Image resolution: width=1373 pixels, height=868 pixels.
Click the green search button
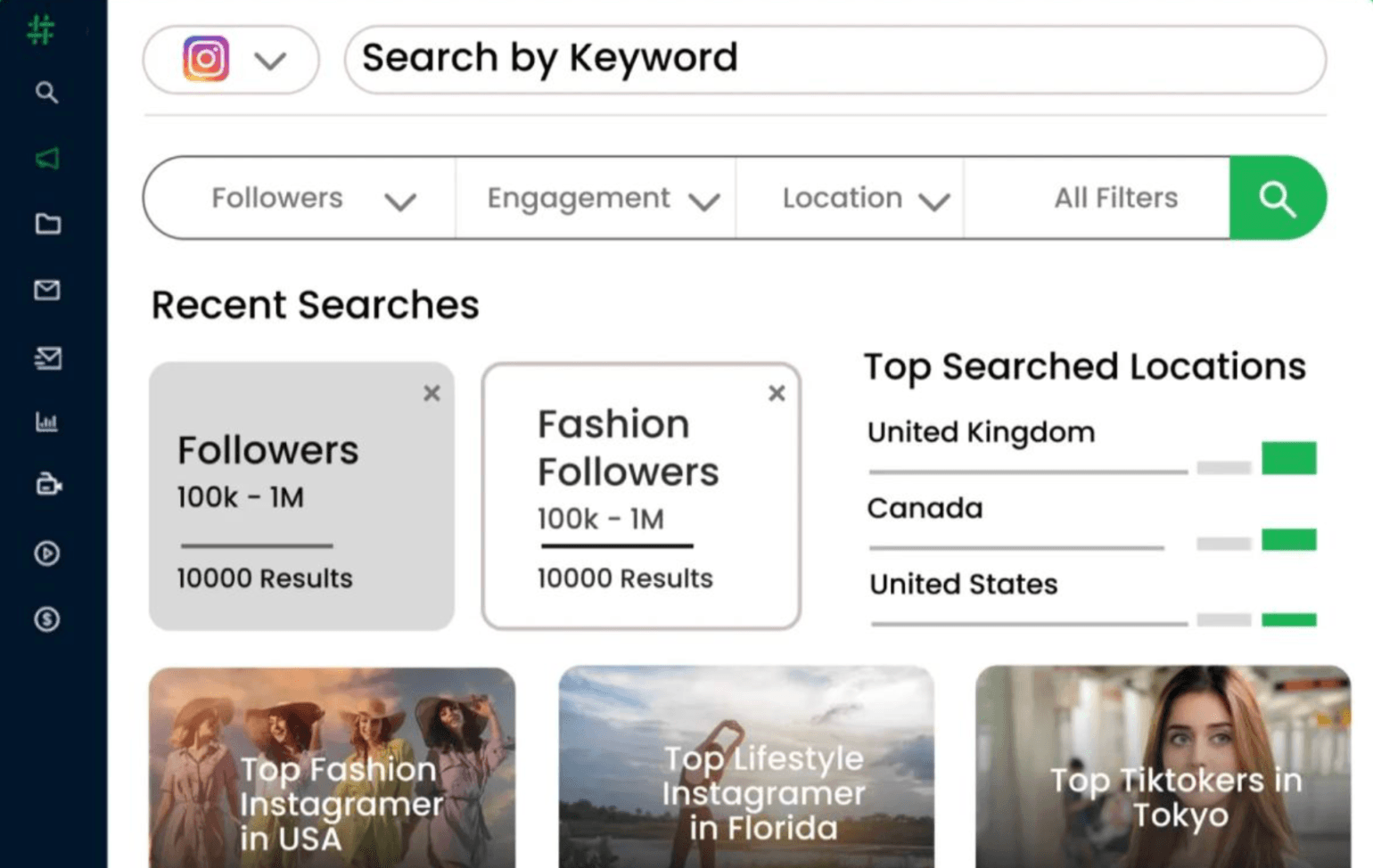point(1278,198)
